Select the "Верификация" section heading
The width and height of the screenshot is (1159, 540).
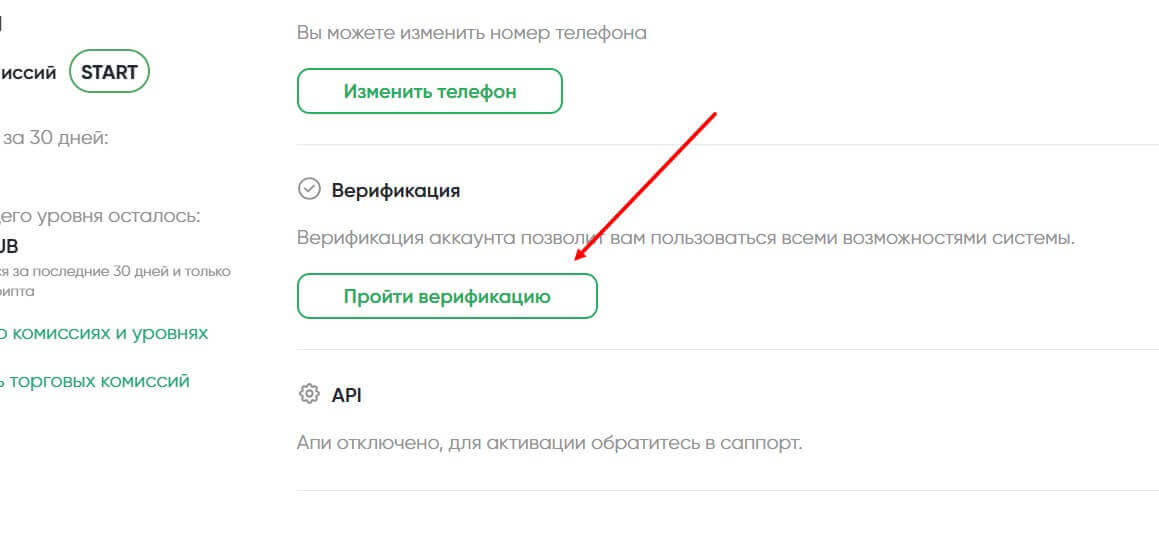point(395,190)
